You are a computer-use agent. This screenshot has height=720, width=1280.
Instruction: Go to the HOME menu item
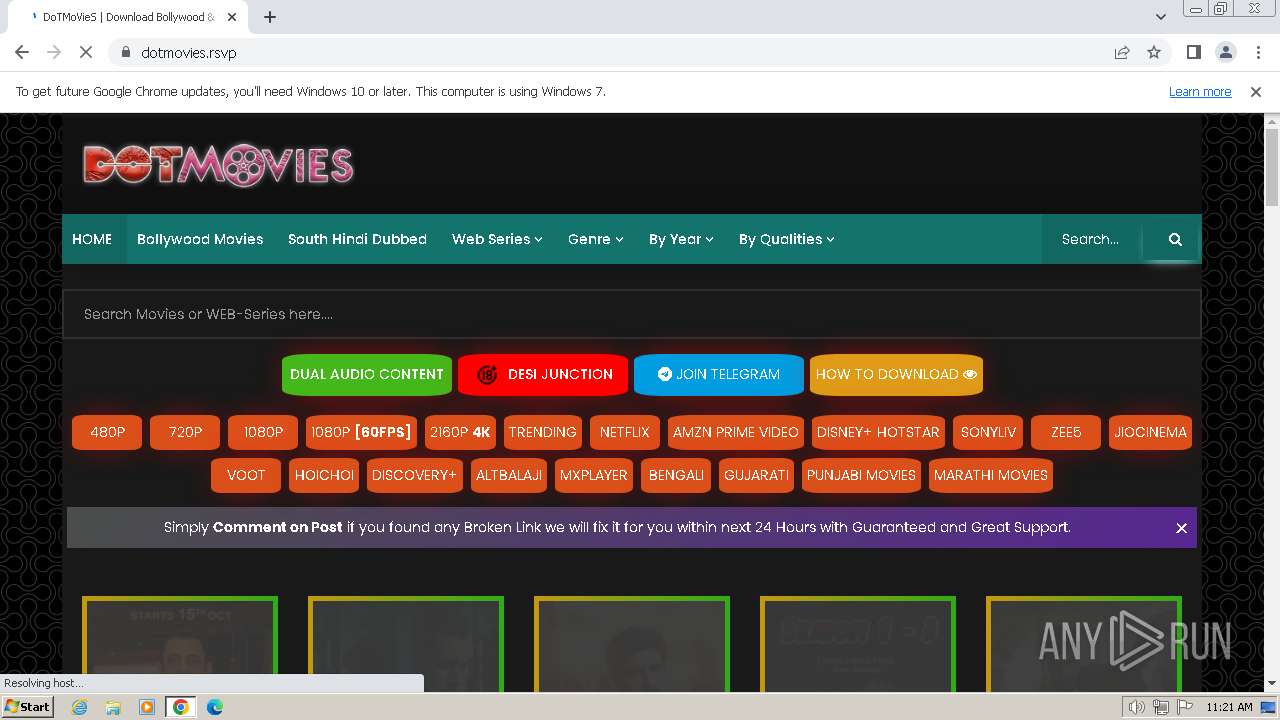92,239
